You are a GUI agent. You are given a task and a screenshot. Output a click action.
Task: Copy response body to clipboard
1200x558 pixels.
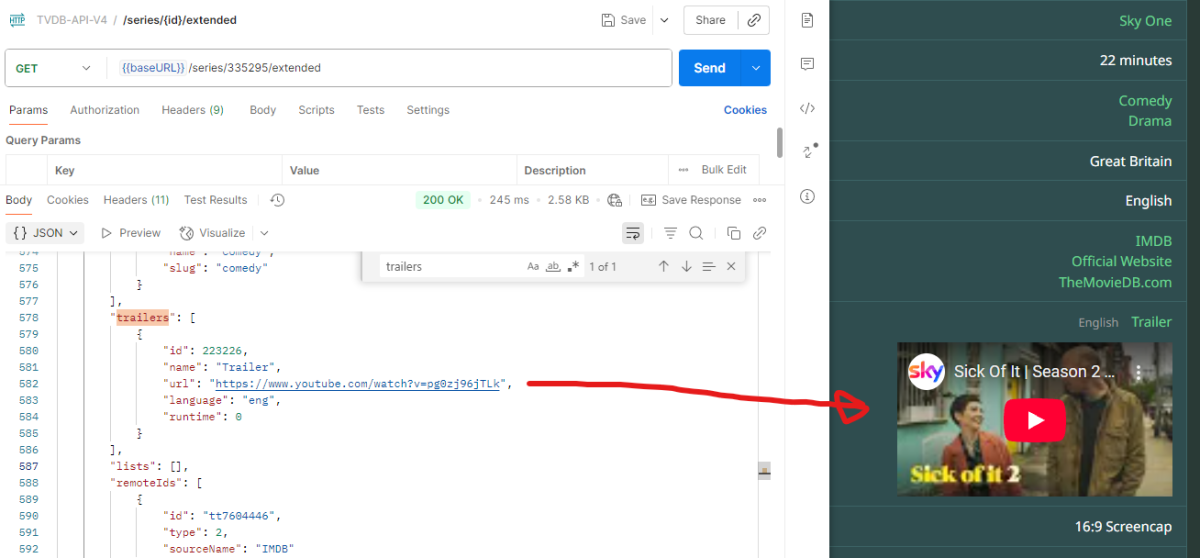coord(734,233)
